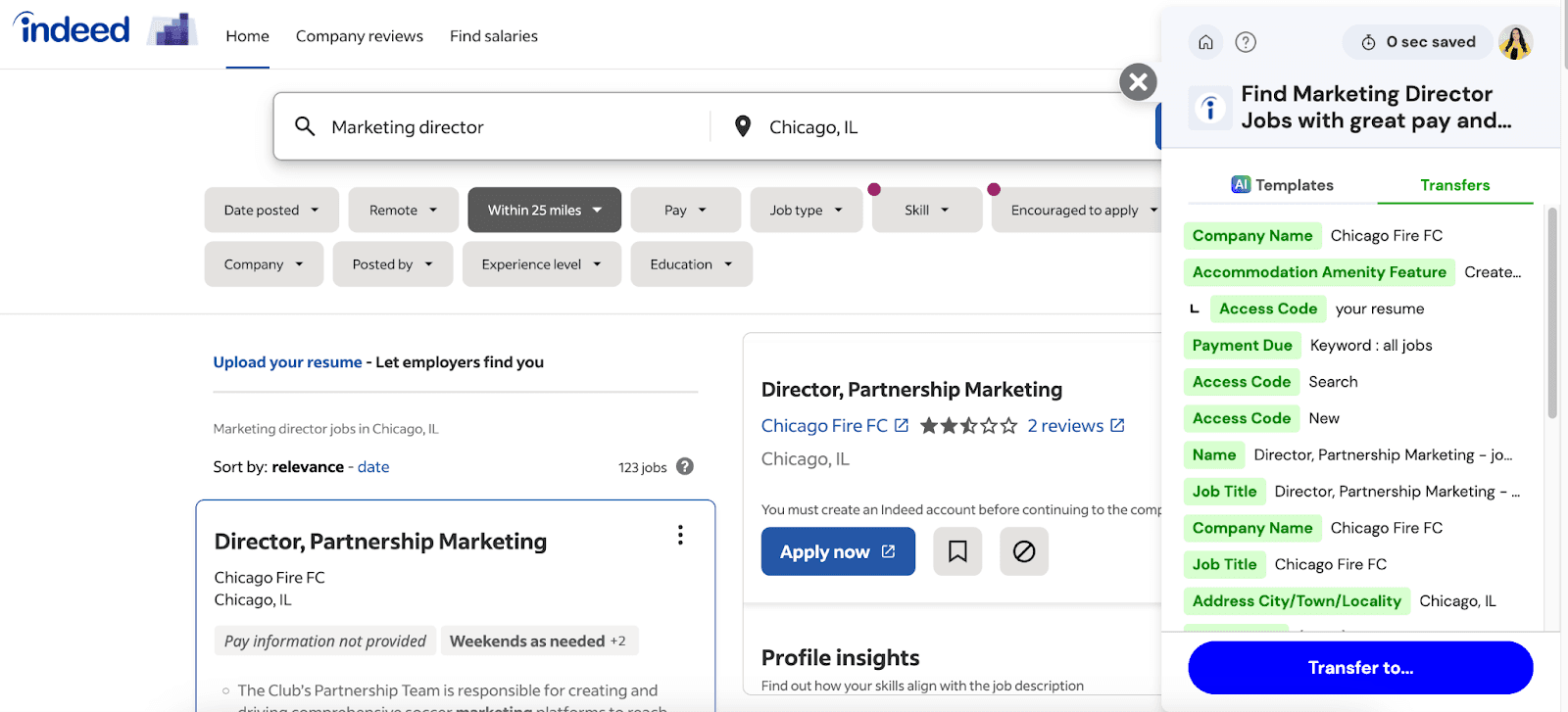
Task: Select the Transfers tab
Action: (1454, 185)
